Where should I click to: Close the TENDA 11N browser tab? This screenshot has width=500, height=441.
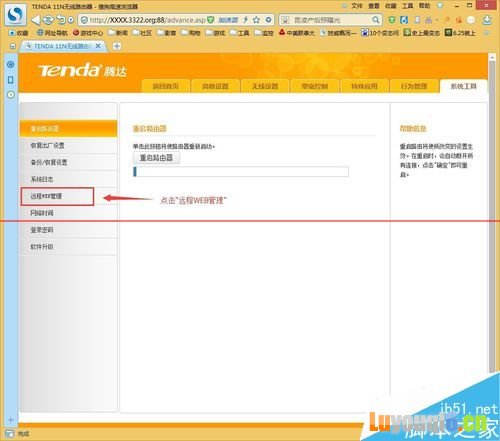click(x=98, y=46)
